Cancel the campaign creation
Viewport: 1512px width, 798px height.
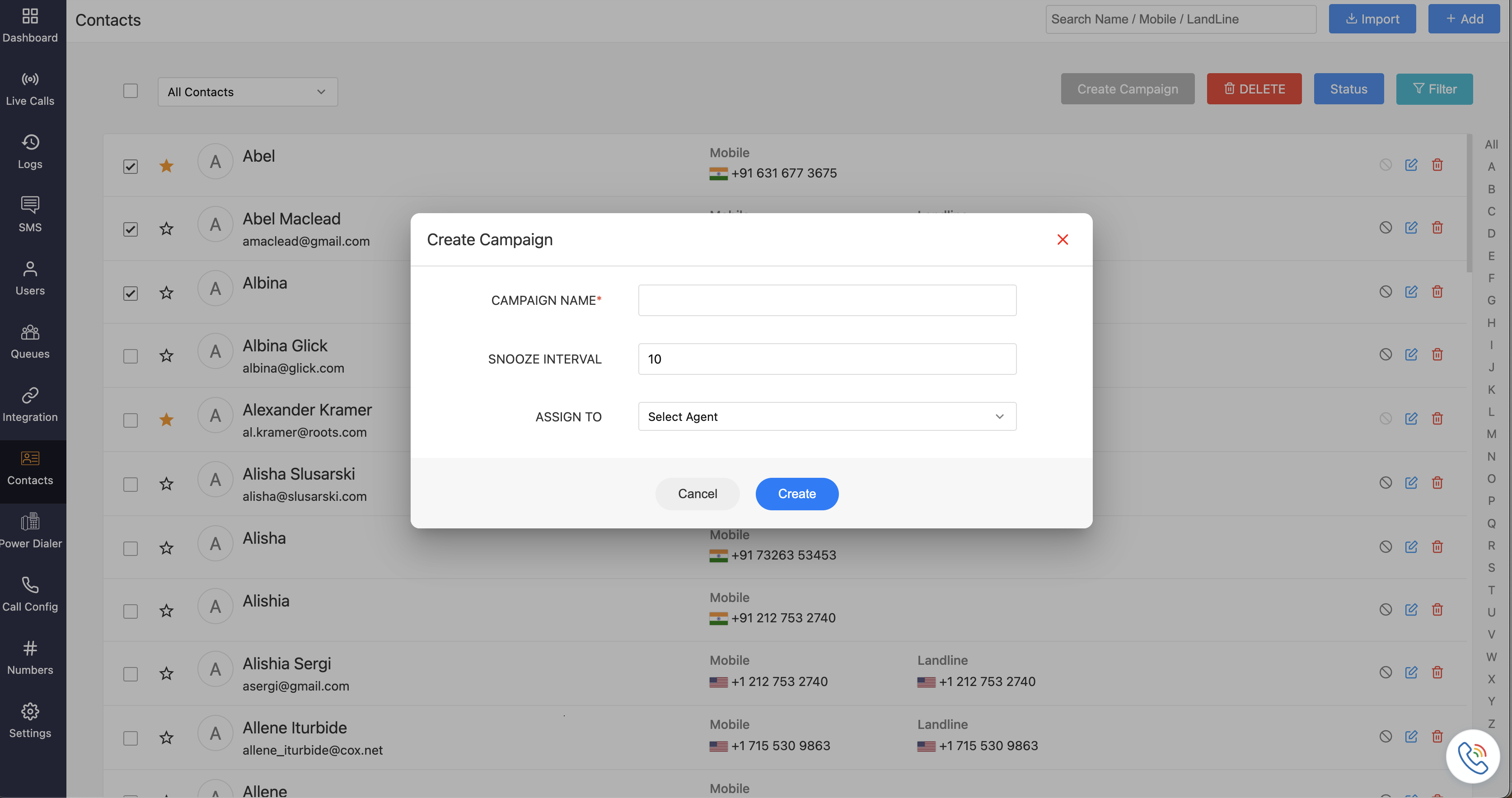click(697, 494)
